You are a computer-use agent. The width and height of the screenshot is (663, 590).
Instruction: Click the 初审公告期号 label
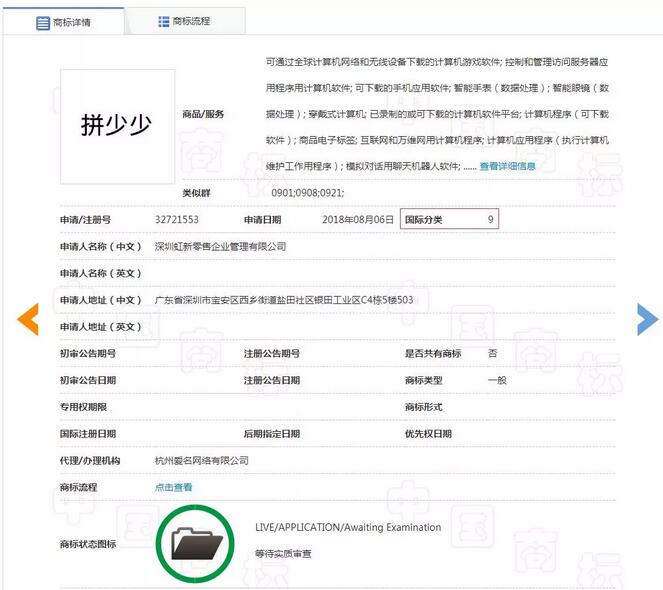point(88,354)
